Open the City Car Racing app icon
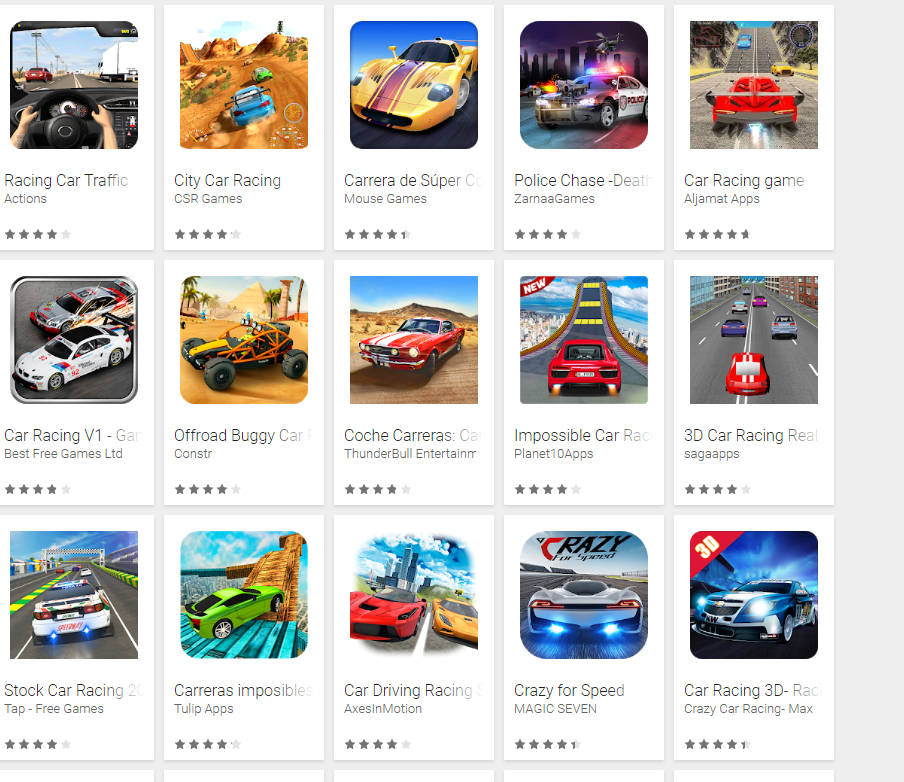The width and height of the screenshot is (904, 782). point(244,85)
